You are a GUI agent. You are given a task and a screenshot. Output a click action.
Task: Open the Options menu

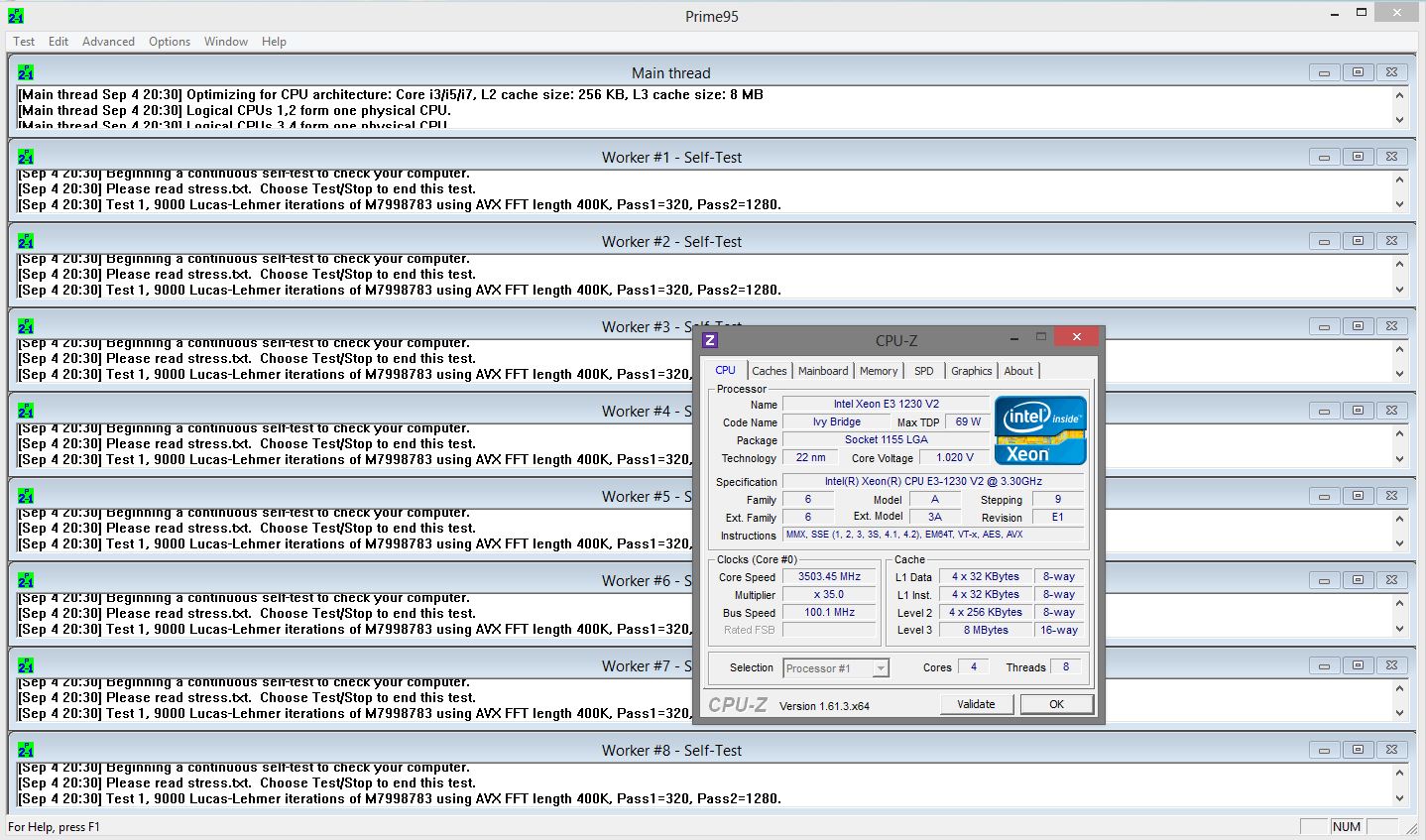pos(170,42)
